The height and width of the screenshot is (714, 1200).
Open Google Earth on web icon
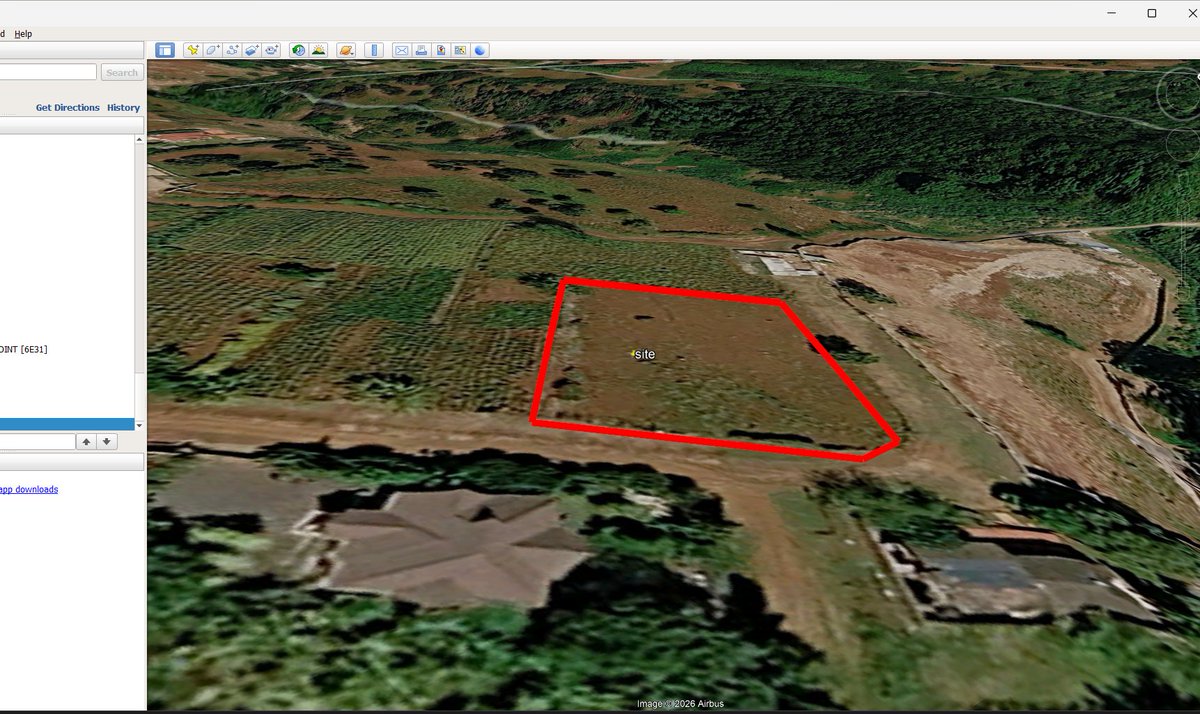click(x=480, y=50)
